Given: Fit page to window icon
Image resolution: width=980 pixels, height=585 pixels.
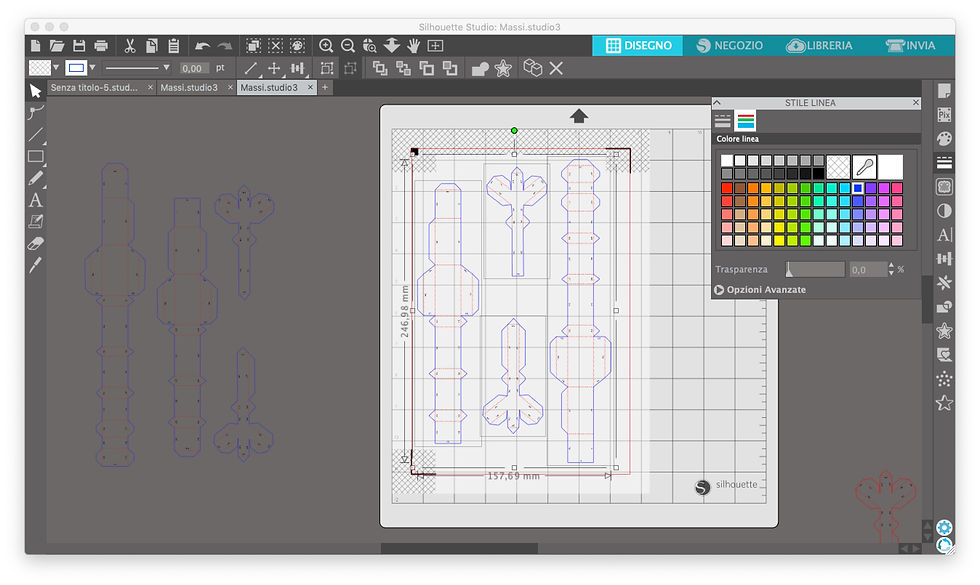Looking at the screenshot, I should click(x=435, y=46).
